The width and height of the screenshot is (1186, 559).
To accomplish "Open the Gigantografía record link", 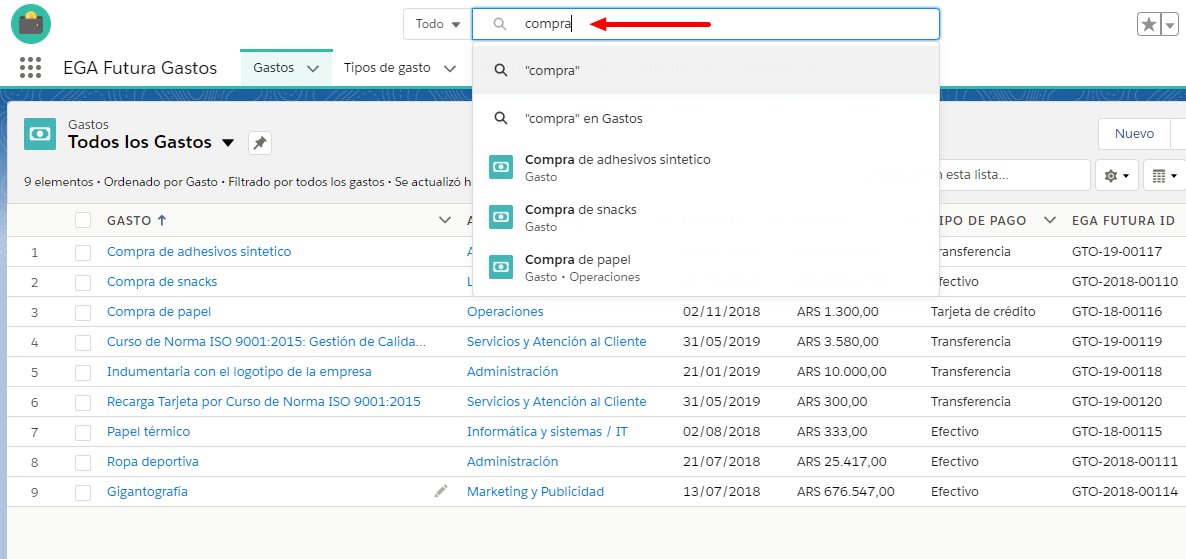I will 147,492.
